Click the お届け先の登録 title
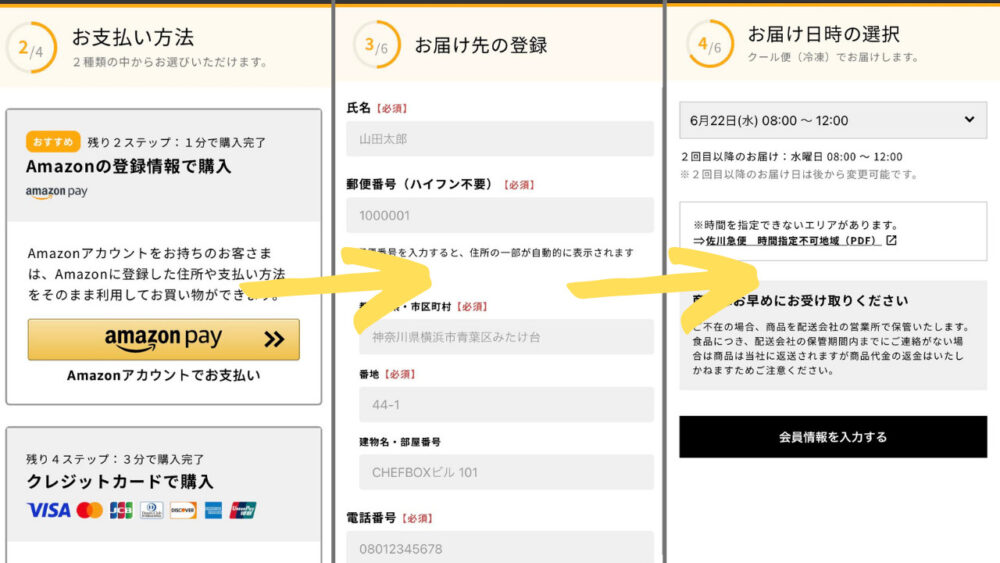Screen dimensions: 1000x563 pos(481,45)
